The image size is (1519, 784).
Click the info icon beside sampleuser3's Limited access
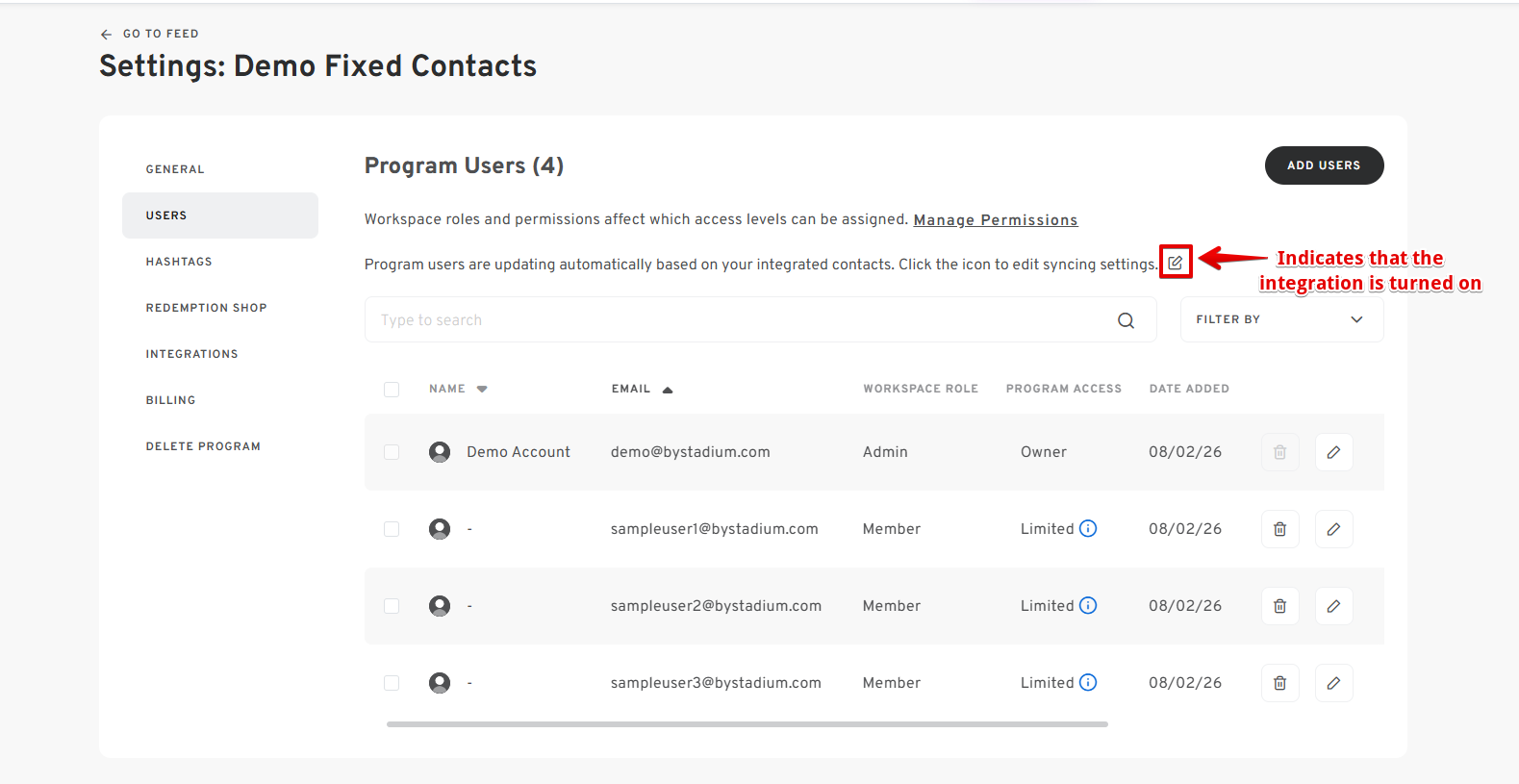(1088, 682)
